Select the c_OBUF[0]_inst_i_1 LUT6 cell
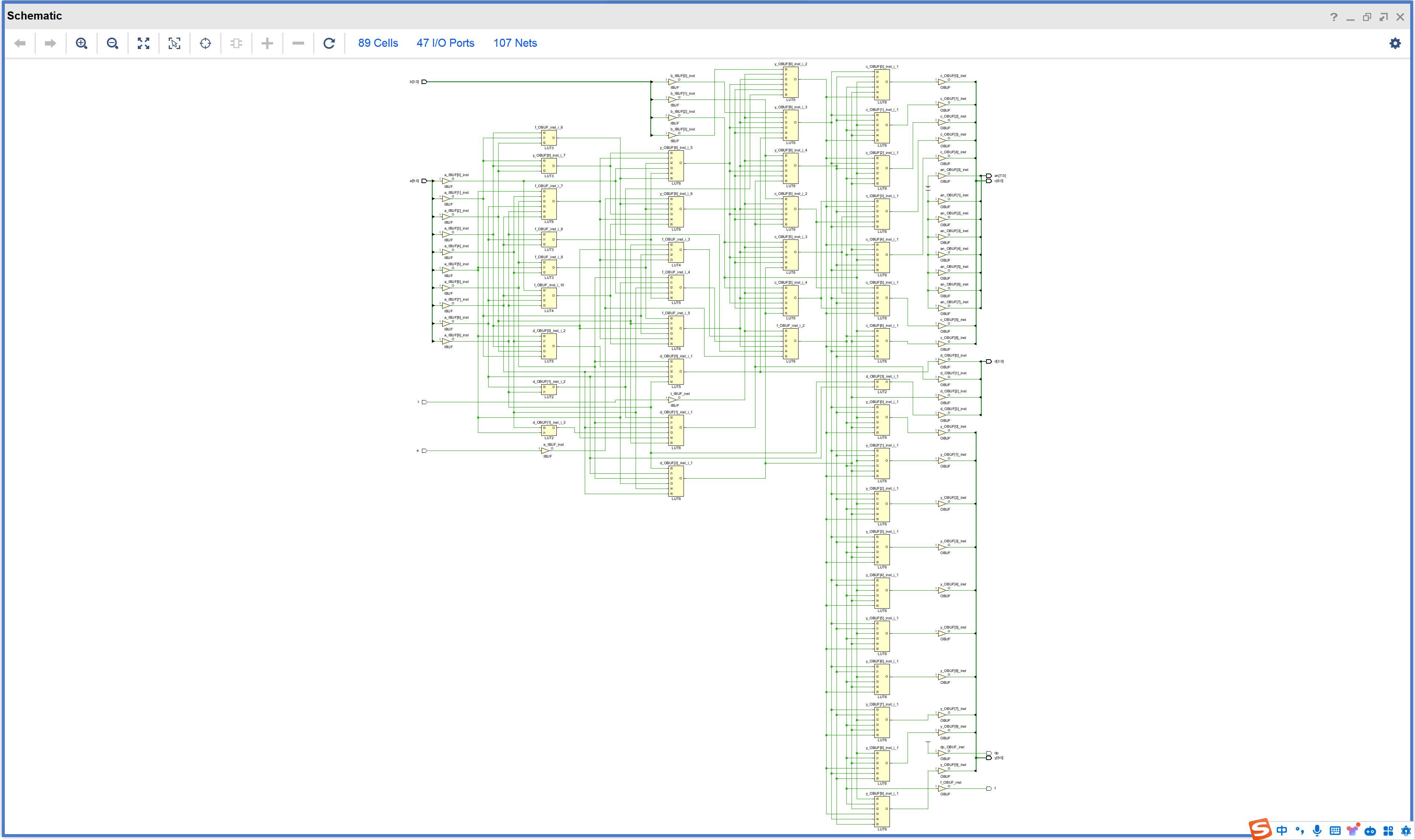This screenshot has height=840, width=1415. click(x=882, y=85)
